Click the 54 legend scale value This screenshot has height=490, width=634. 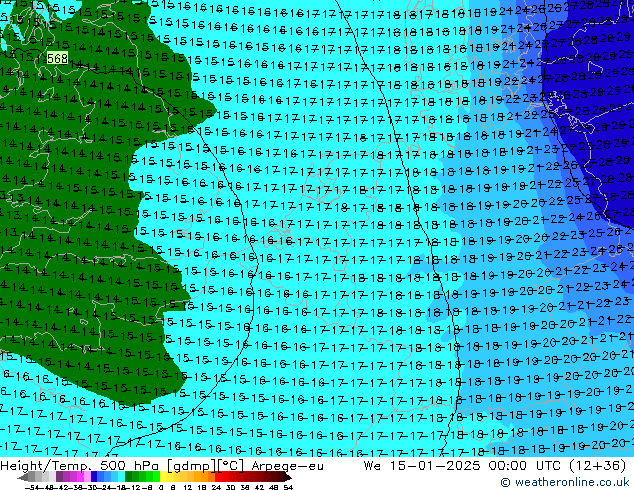[x=288, y=488]
